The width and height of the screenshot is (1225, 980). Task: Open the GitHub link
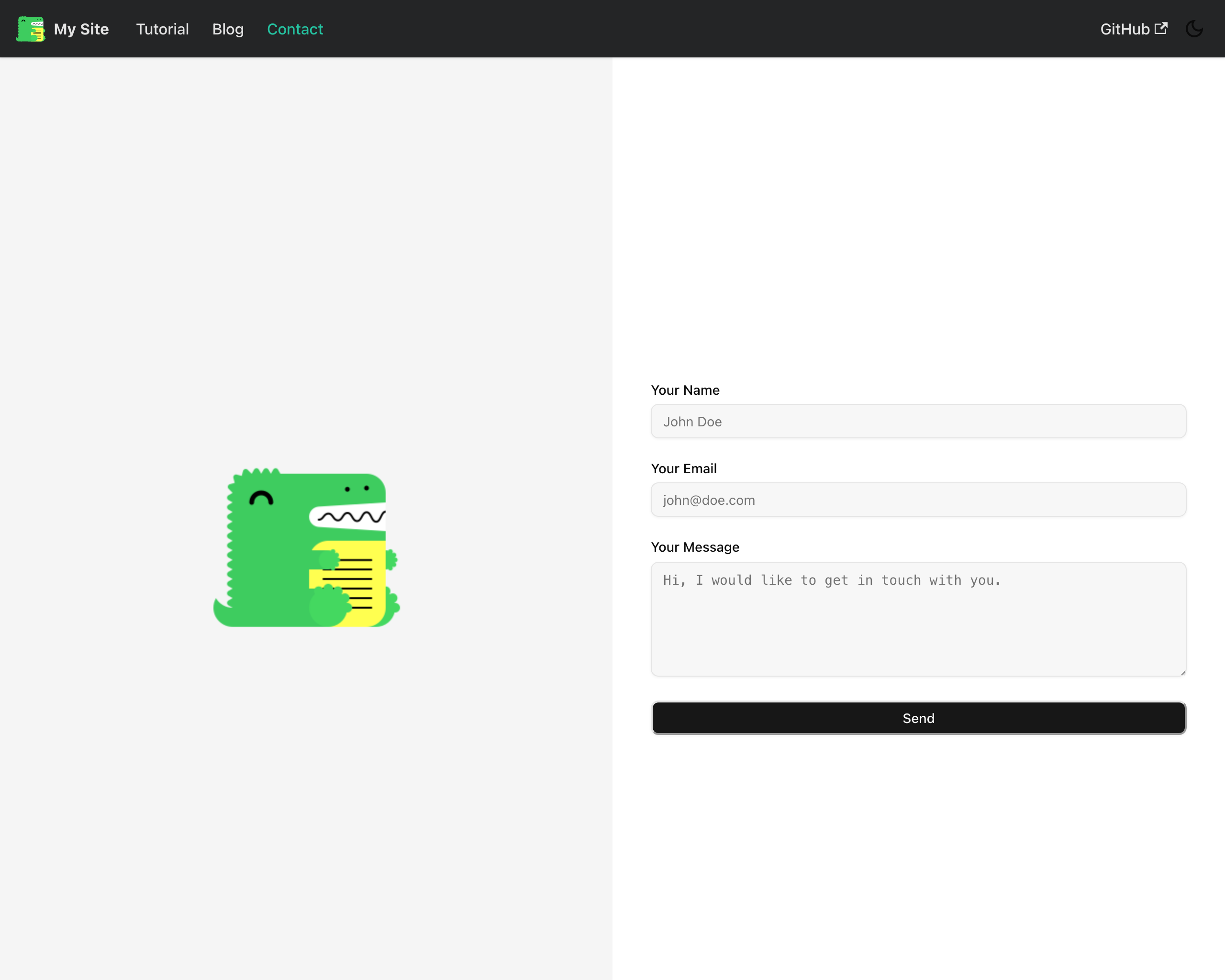[1125, 29]
